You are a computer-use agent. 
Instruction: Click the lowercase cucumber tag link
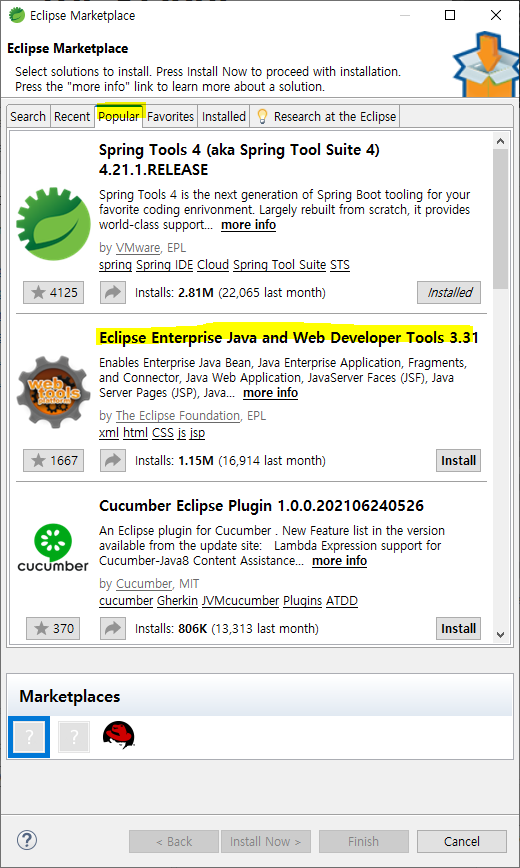(126, 600)
